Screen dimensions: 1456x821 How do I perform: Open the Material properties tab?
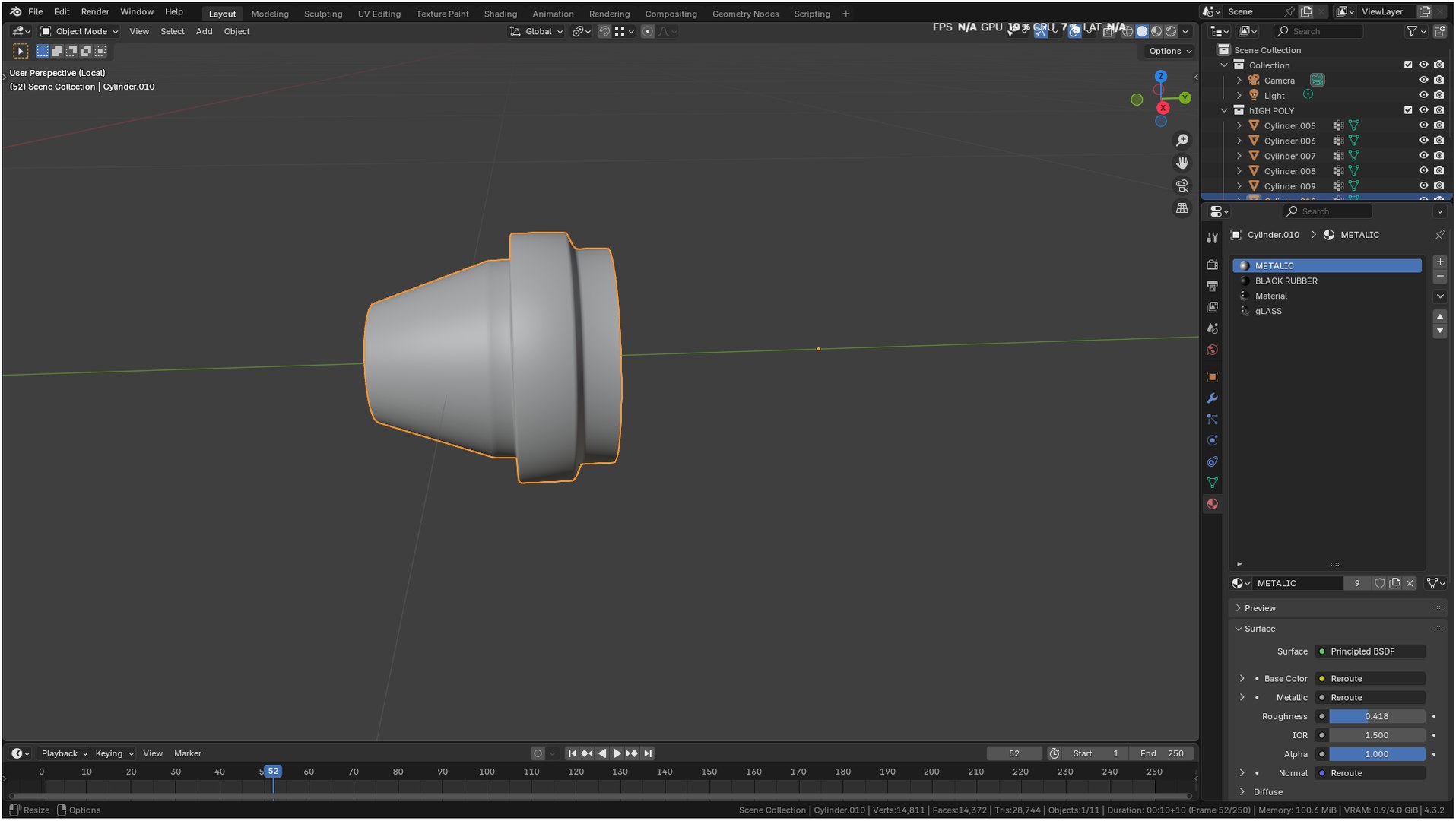pos(1212,504)
